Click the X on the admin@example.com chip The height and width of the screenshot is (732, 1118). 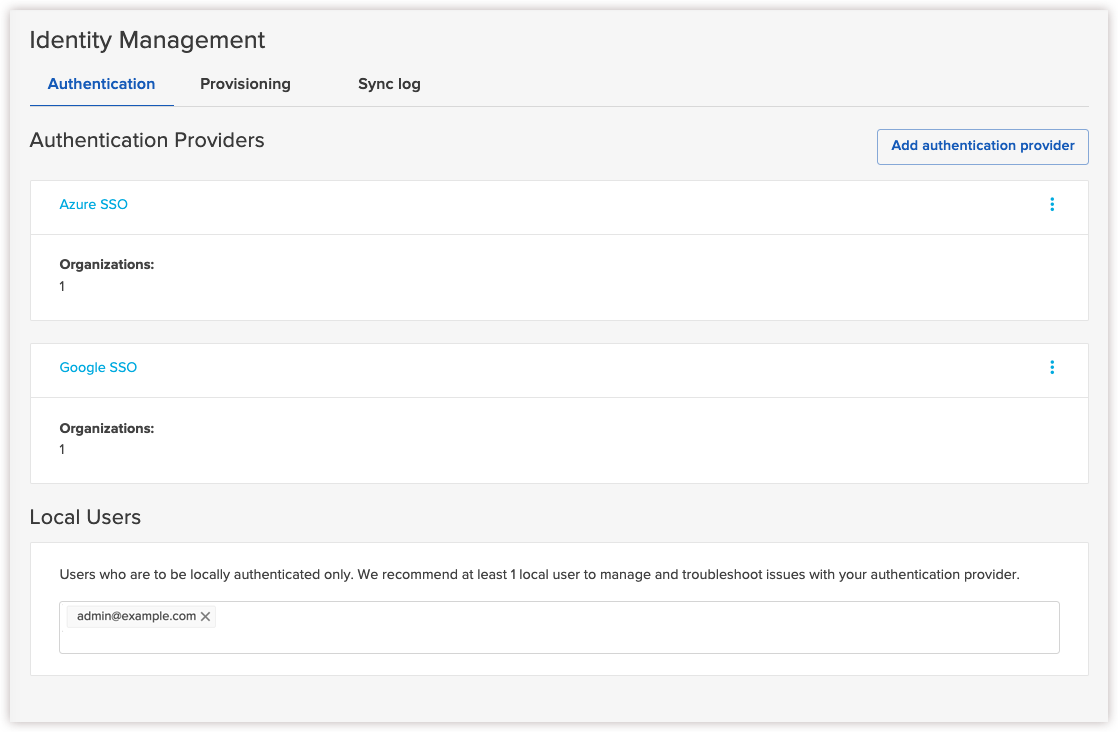(x=206, y=616)
